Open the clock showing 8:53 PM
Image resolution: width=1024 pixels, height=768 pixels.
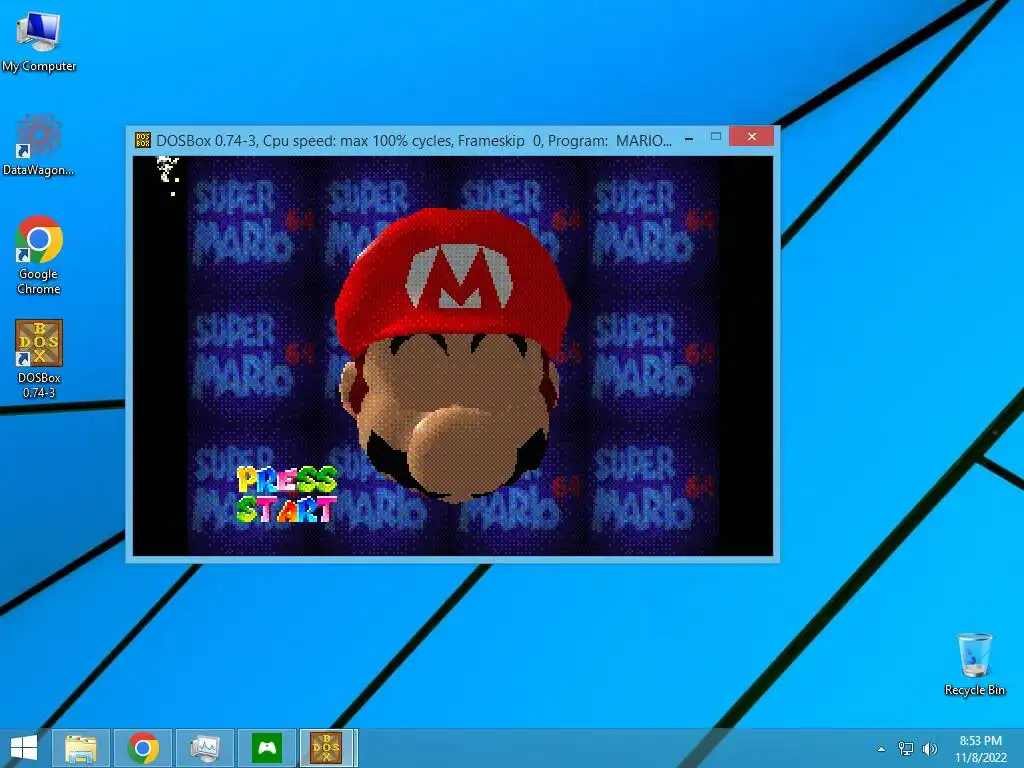[x=981, y=748]
